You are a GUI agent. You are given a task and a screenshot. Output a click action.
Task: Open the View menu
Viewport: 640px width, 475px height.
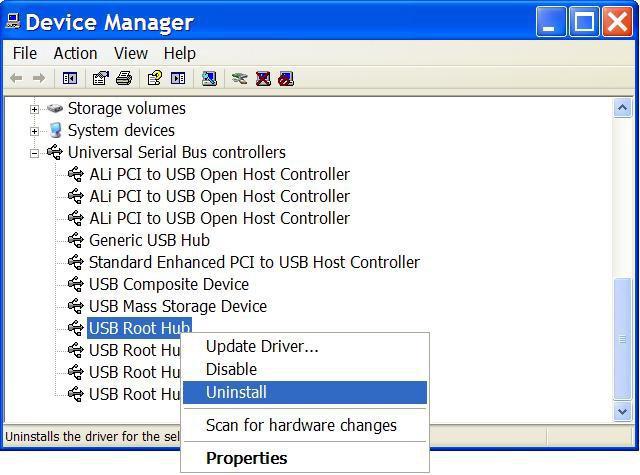coord(131,53)
